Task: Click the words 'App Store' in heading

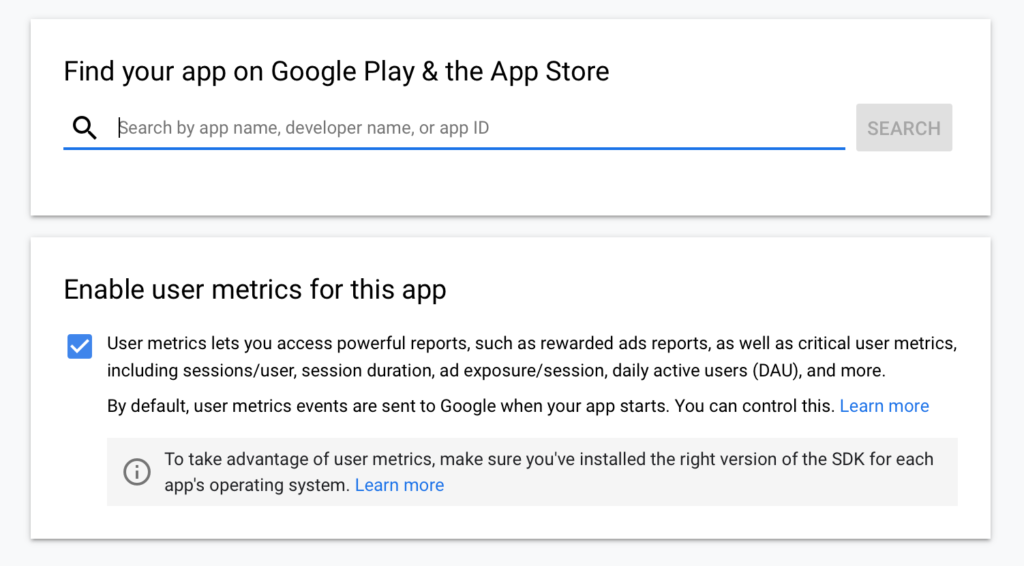Action: click(x=550, y=71)
